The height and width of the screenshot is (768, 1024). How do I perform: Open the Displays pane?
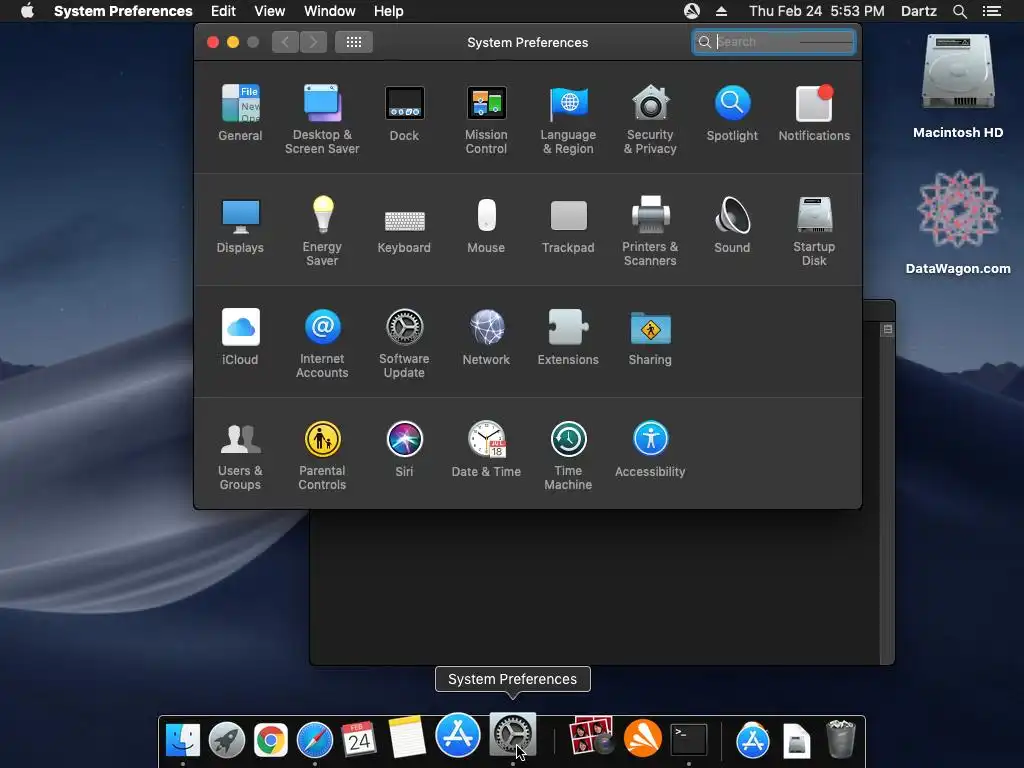pyautogui.click(x=240, y=225)
